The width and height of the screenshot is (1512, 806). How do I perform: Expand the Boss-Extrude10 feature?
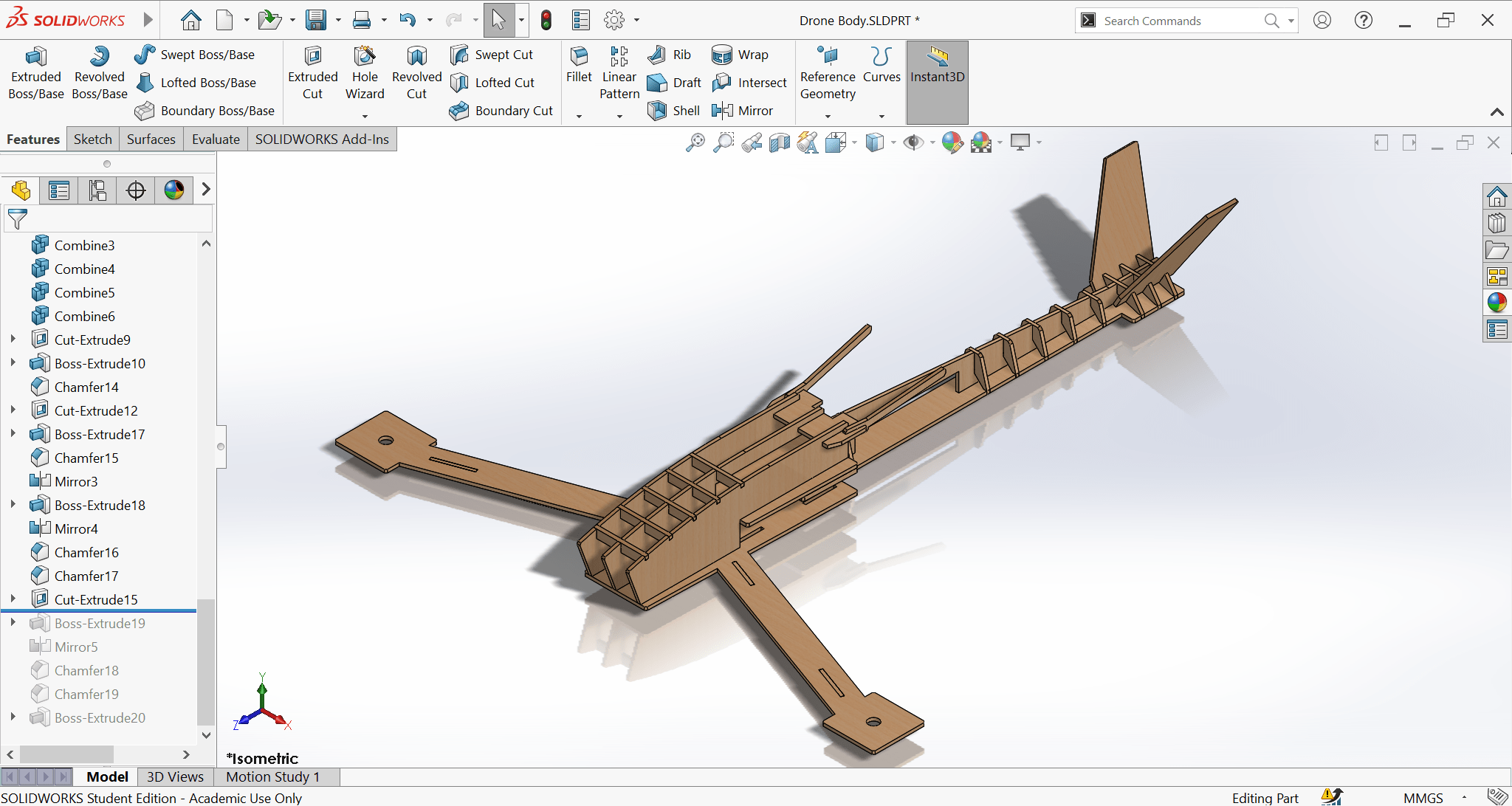tap(13, 363)
